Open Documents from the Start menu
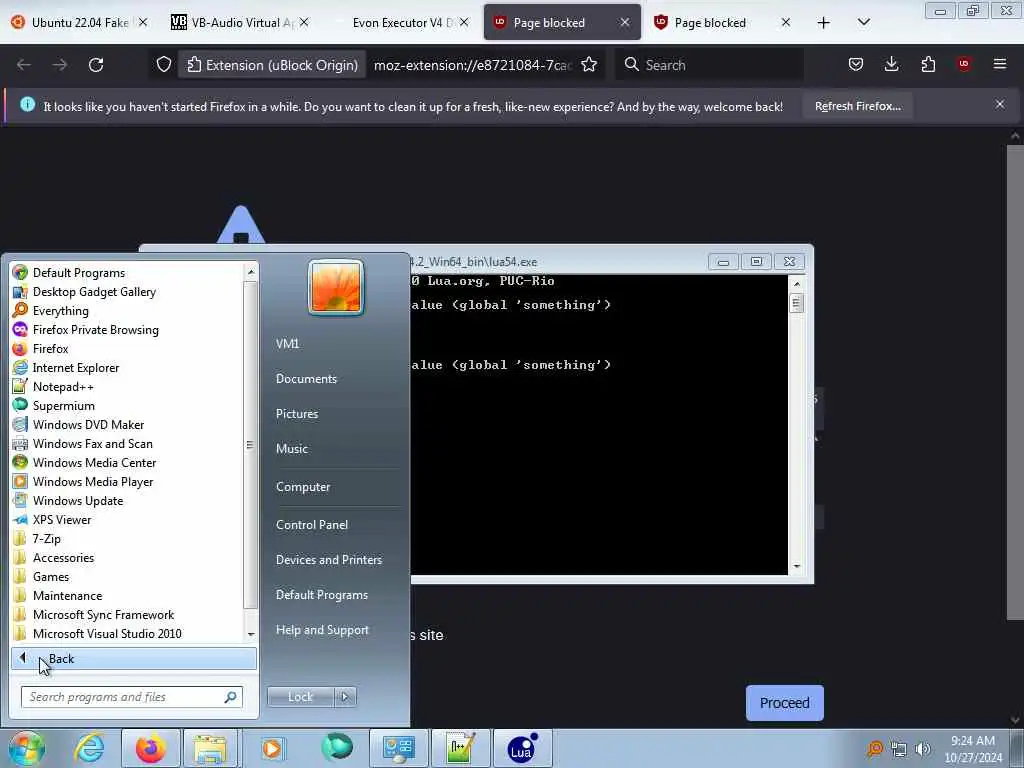This screenshot has height=768, width=1024. [x=306, y=379]
